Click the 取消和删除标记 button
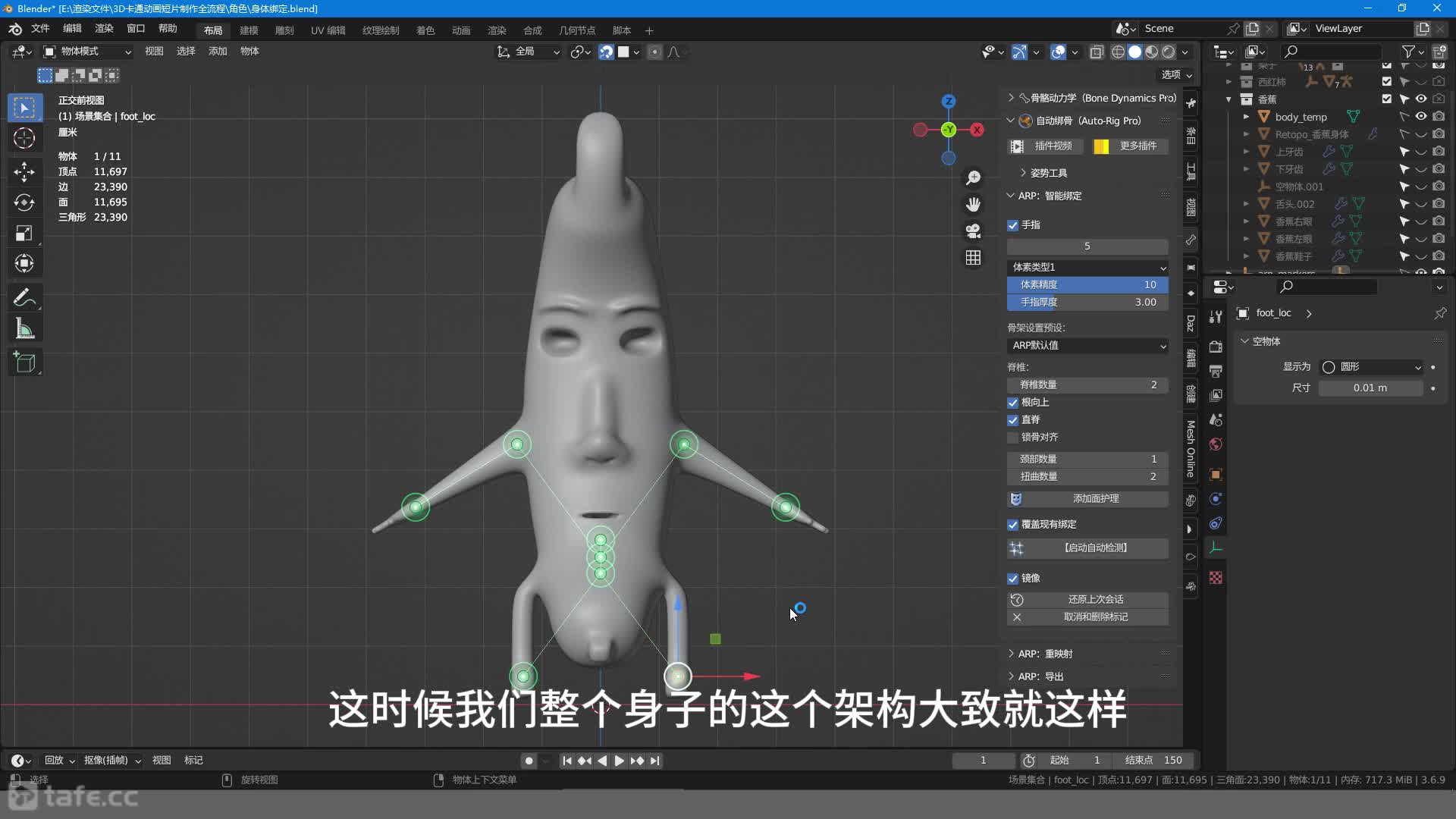The height and width of the screenshot is (819, 1456). 1087,617
